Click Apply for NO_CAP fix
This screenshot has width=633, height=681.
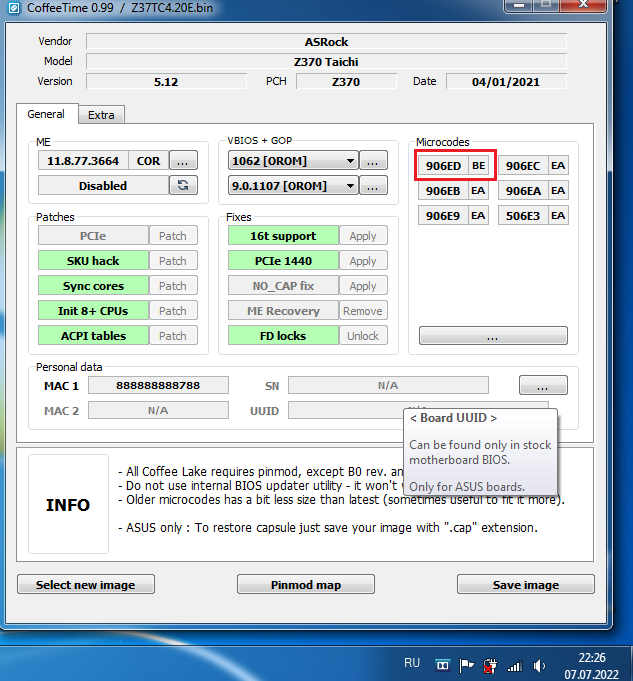(363, 286)
